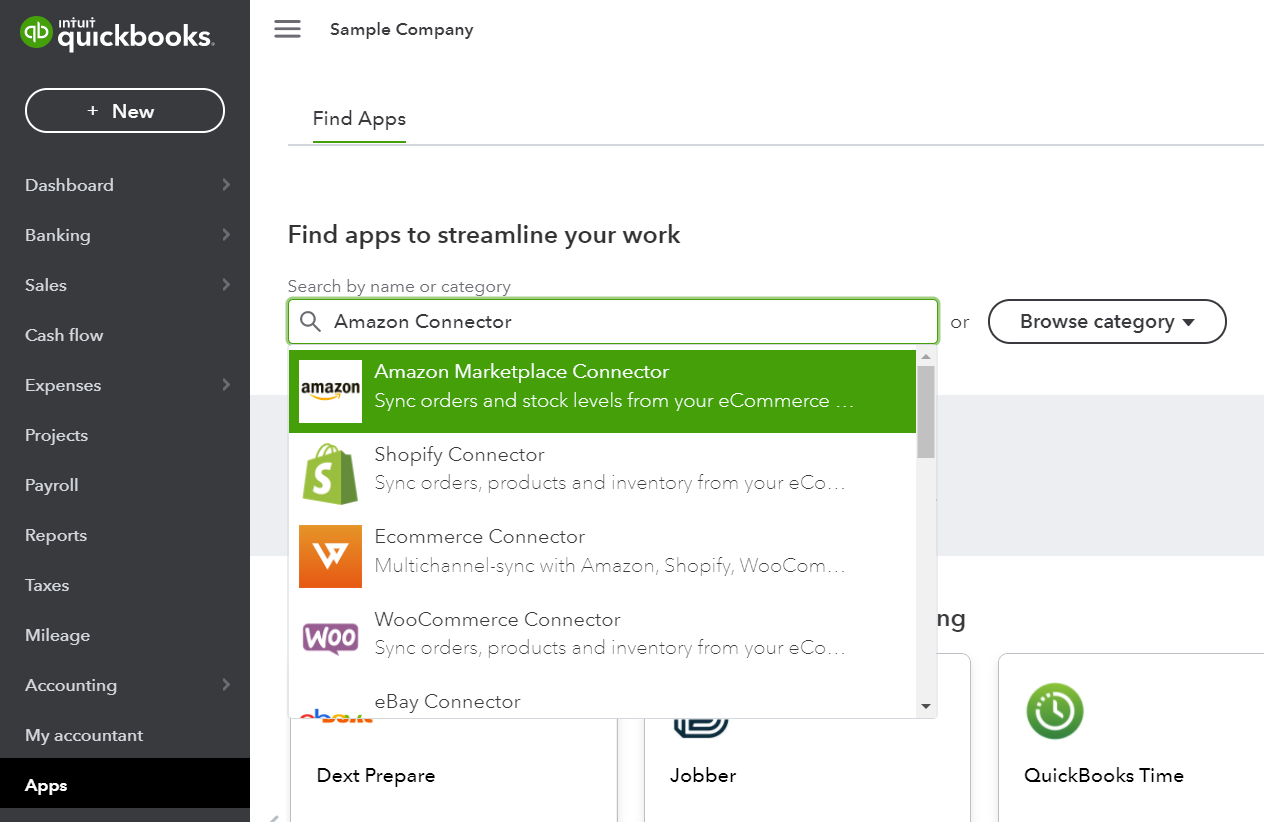Go to Cash flow page
The width and height of the screenshot is (1264, 822).
point(64,335)
